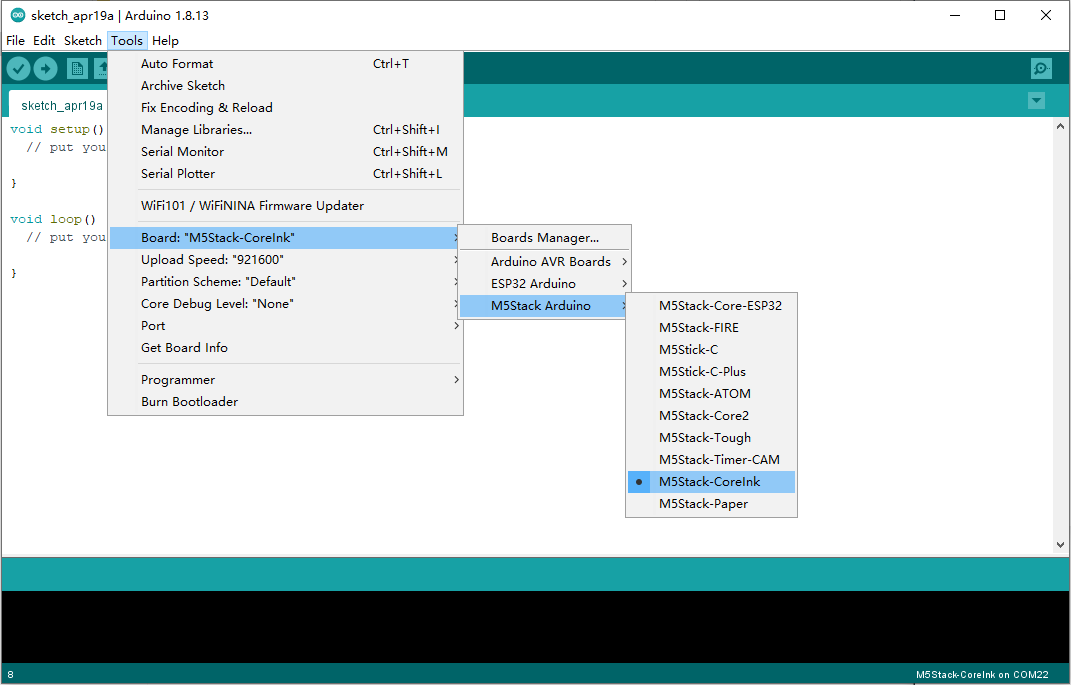This screenshot has height=685, width=1071.
Task: Select M5Stack-Tough board
Action: pyautogui.click(x=711, y=438)
